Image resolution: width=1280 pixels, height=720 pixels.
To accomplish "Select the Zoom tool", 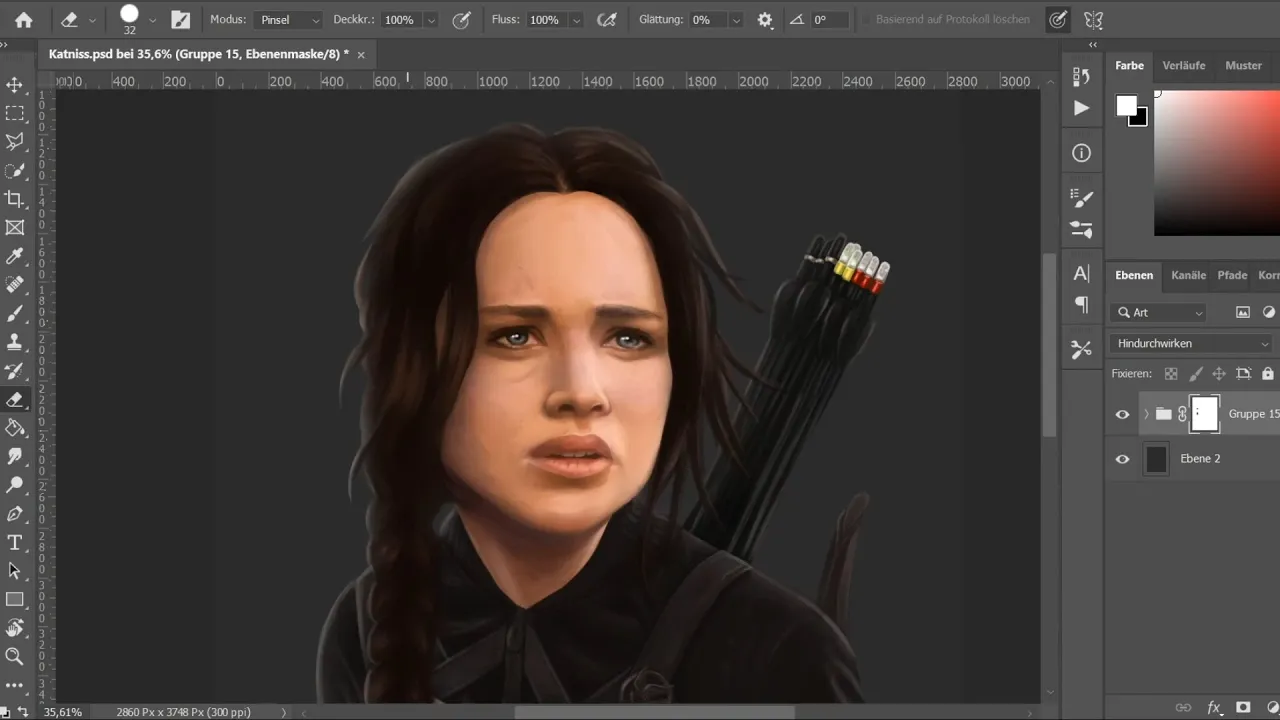I will click(15, 657).
